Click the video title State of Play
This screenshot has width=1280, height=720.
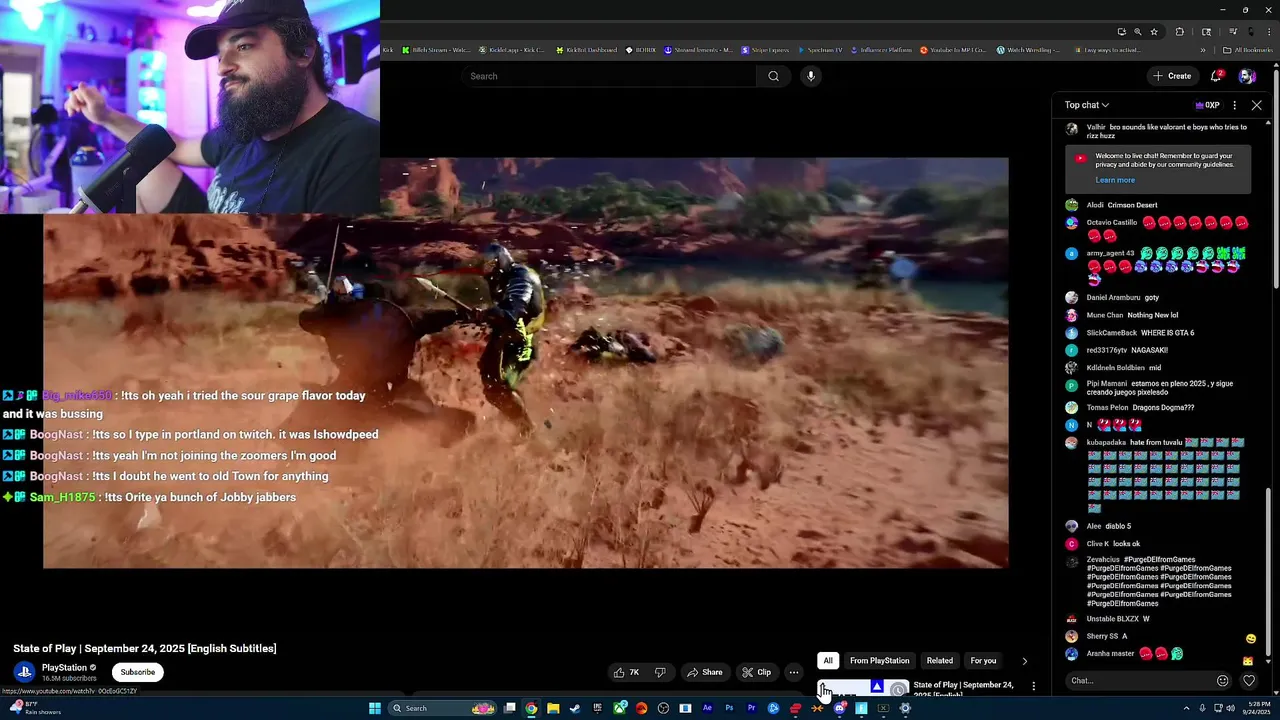tap(145, 648)
